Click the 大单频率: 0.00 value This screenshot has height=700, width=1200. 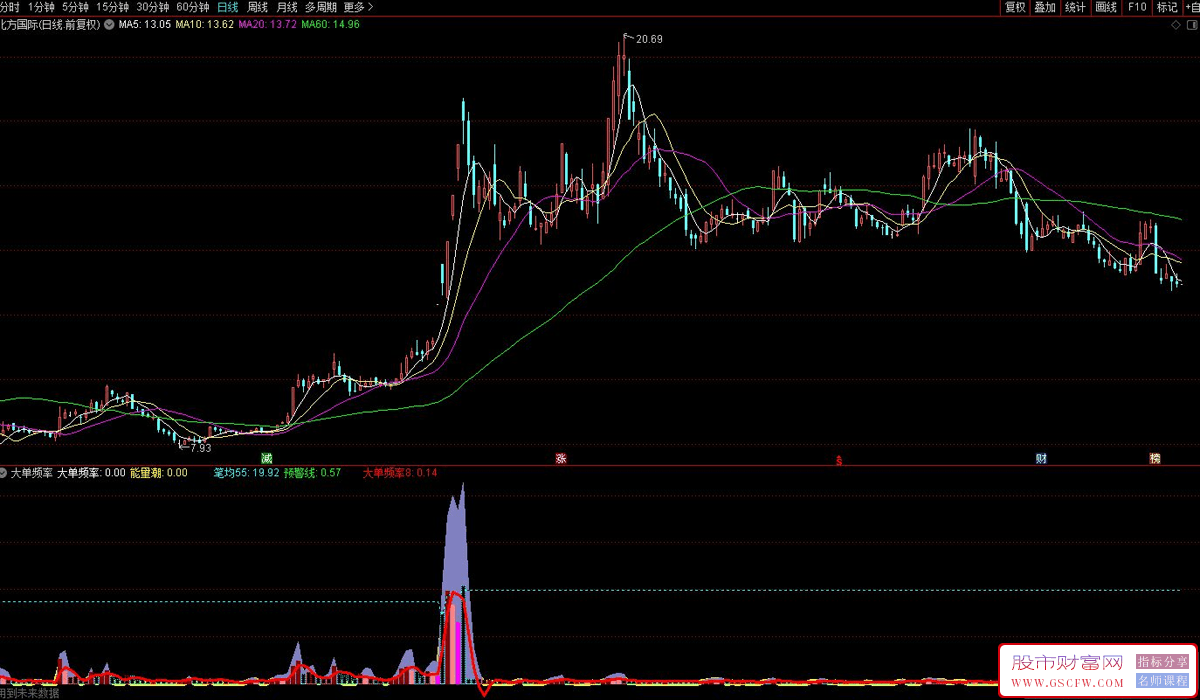click(x=91, y=473)
